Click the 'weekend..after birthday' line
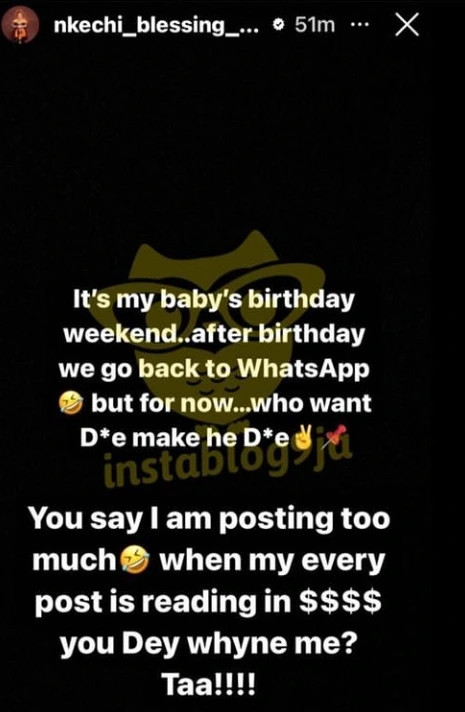465x712 pixels. (214, 335)
